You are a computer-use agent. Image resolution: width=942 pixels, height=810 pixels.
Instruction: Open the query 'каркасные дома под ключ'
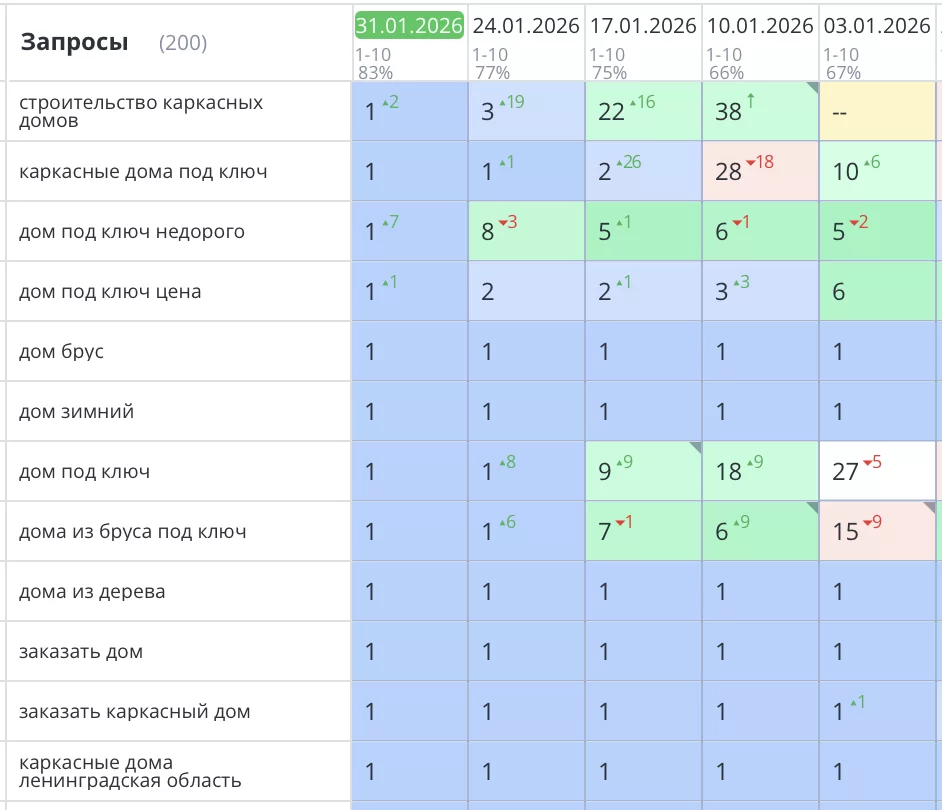click(143, 171)
